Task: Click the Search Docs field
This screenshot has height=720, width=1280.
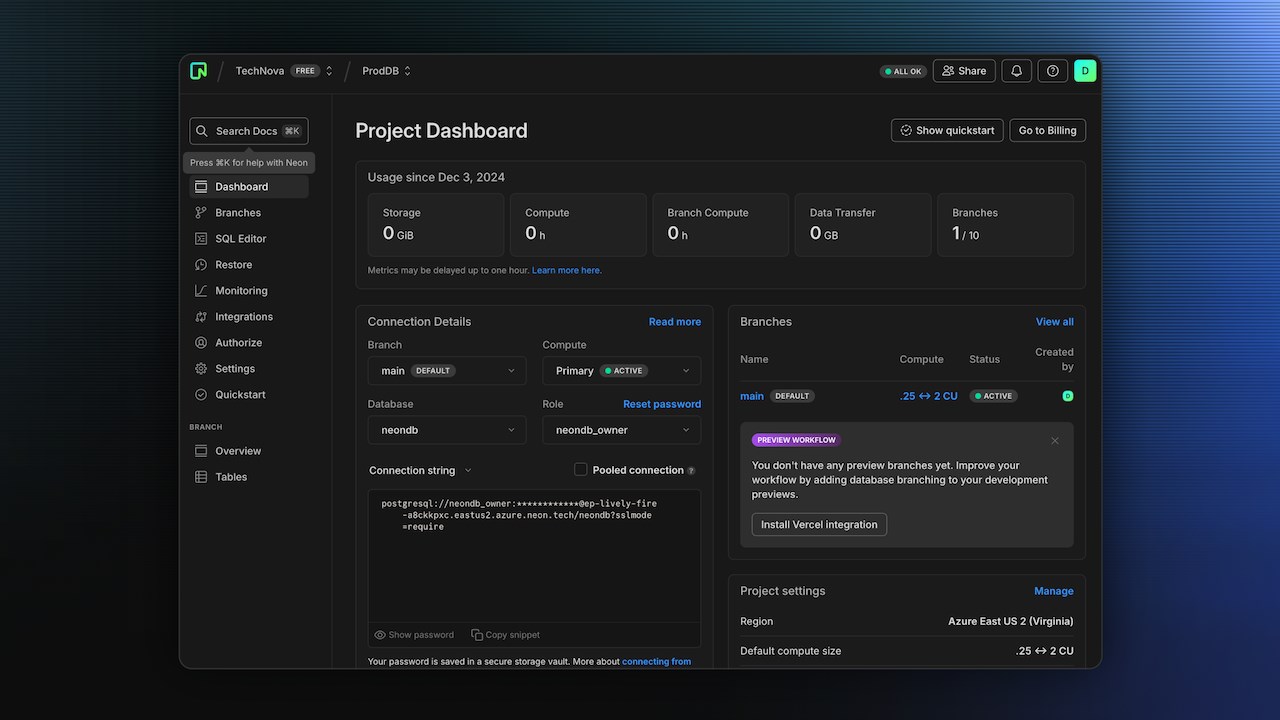Action: point(249,131)
